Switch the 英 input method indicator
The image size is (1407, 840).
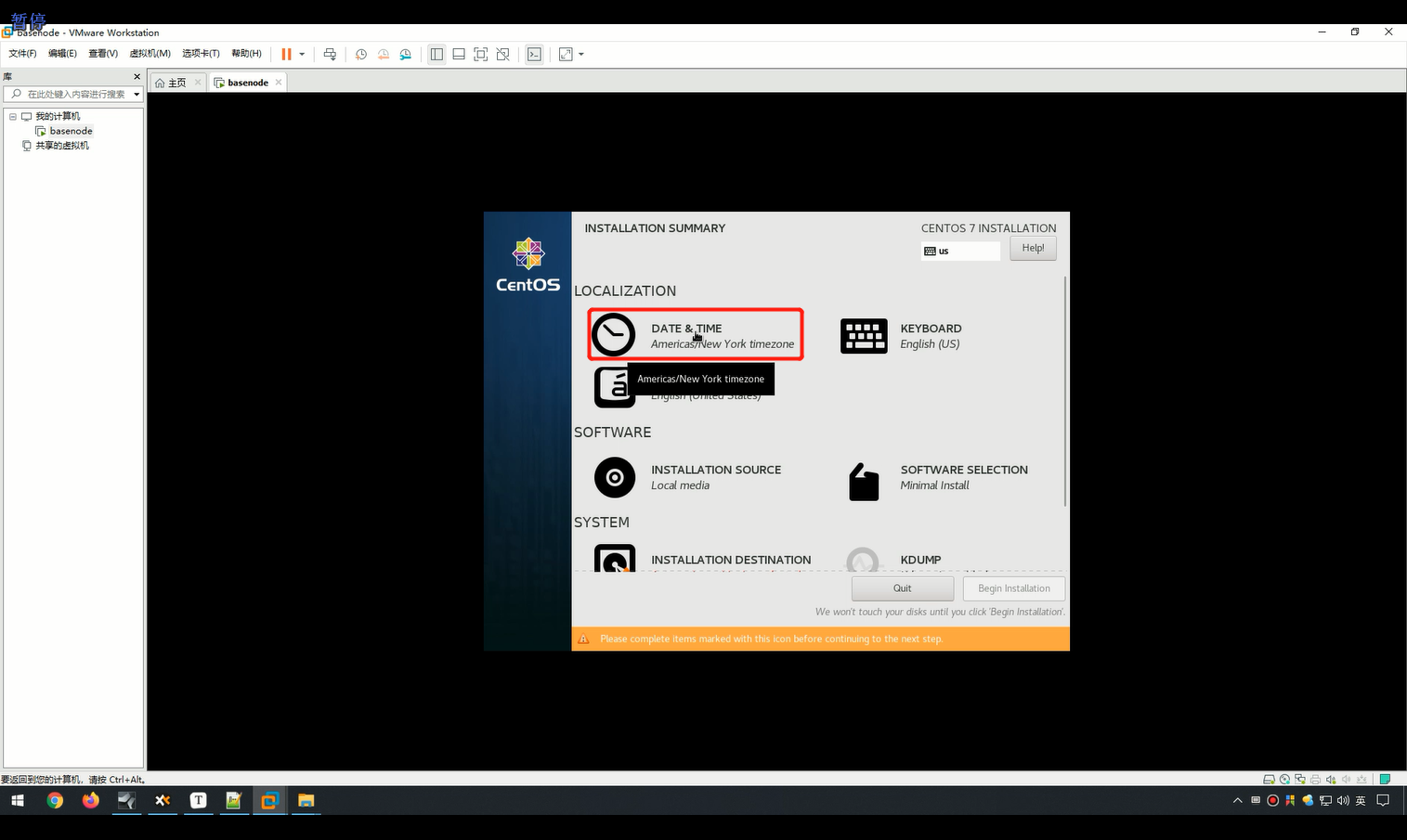[1361, 800]
